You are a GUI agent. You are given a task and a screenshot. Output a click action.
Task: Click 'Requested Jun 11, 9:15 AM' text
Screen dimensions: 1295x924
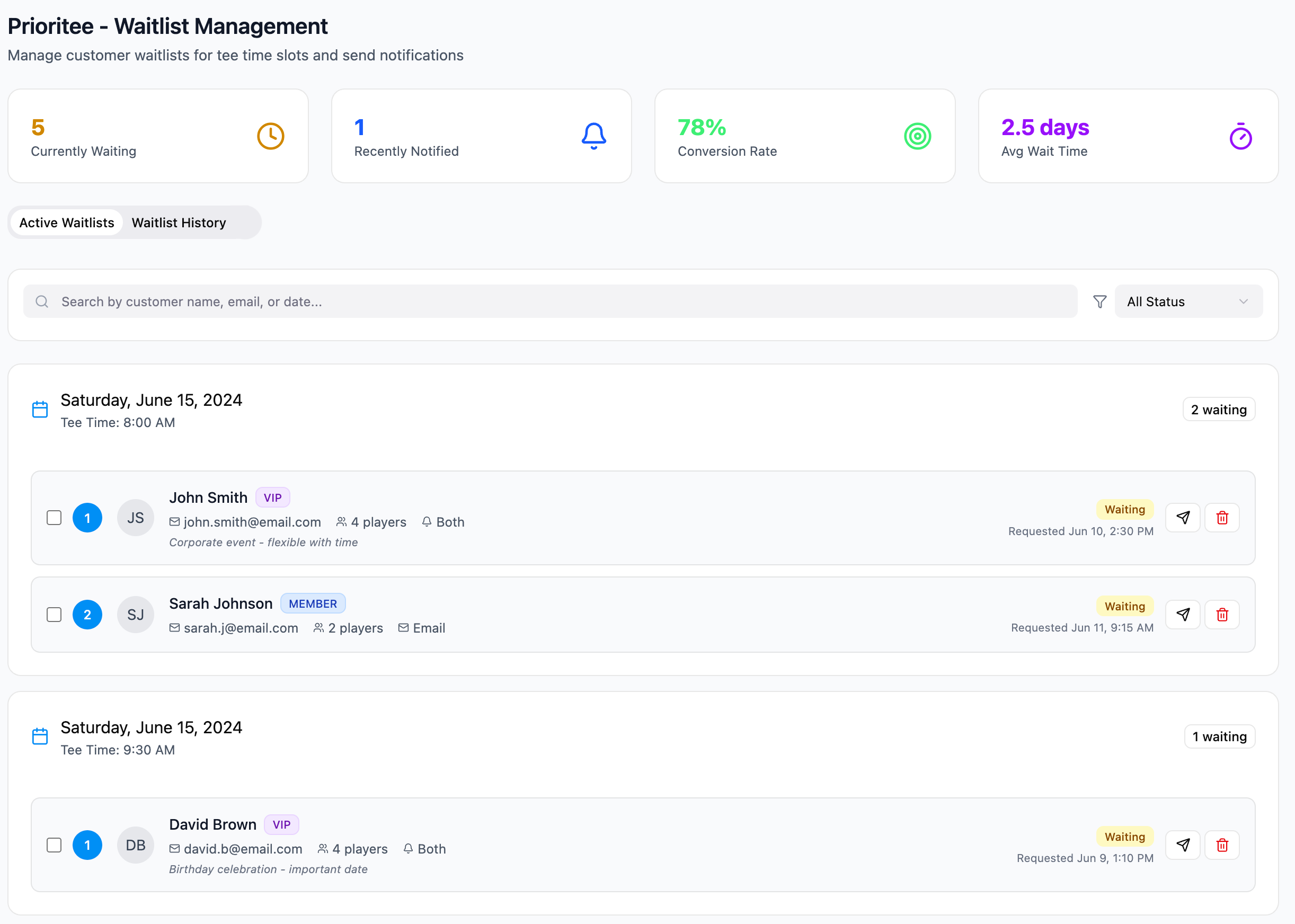[1082, 628]
